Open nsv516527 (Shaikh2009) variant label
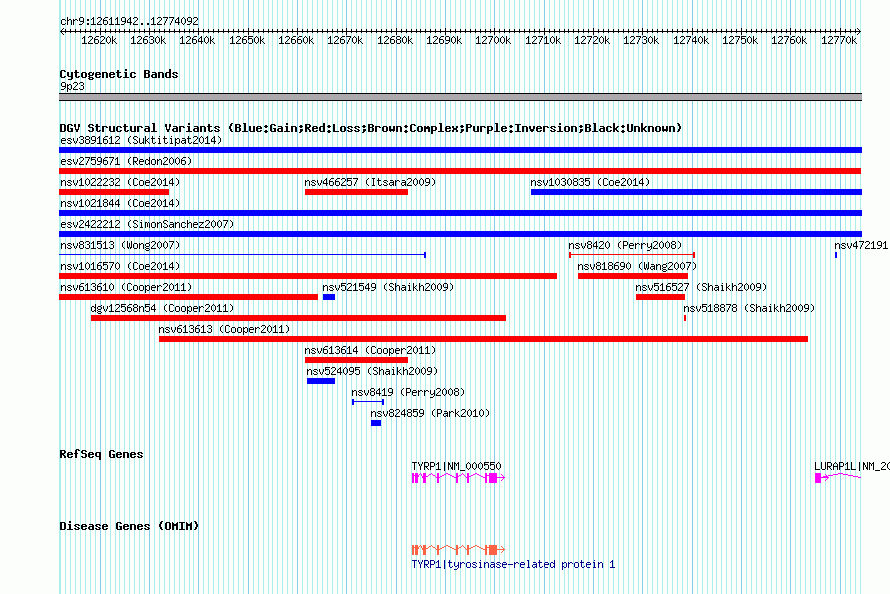The image size is (890, 594). (x=701, y=287)
